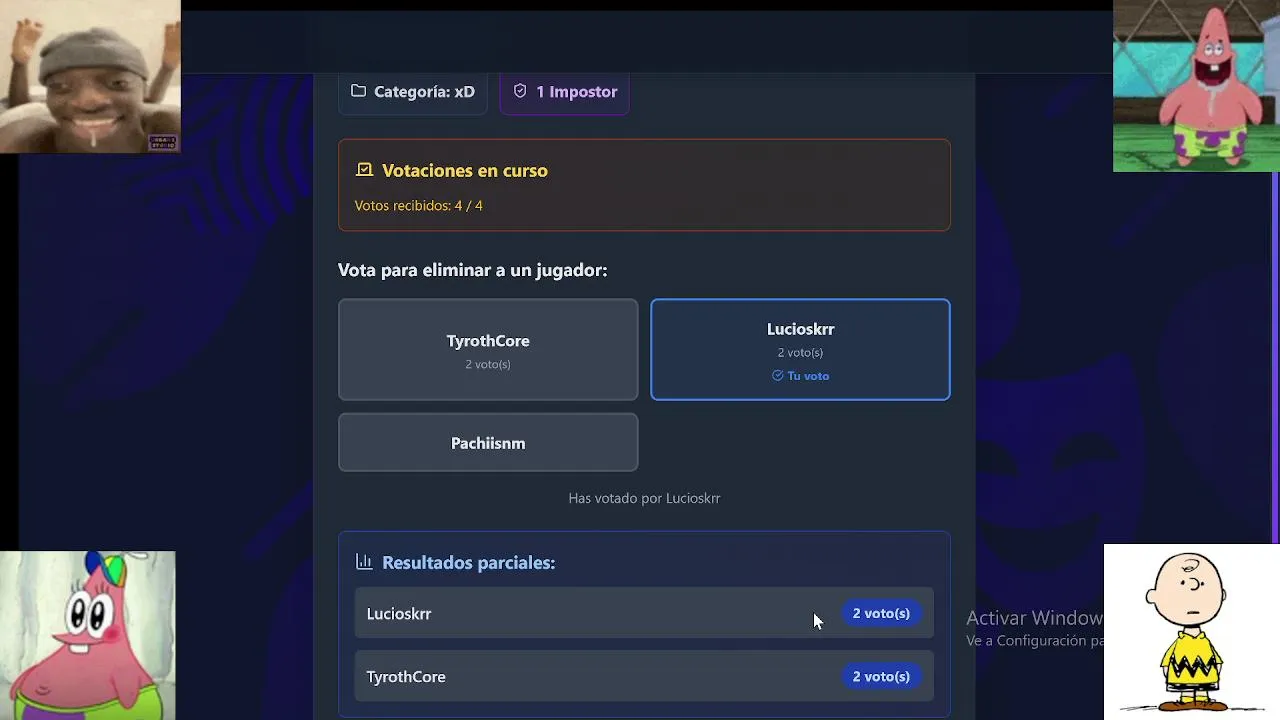Screen dimensions: 1280x720
Task: Click the 1 Impostor label text
Action: (576, 92)
